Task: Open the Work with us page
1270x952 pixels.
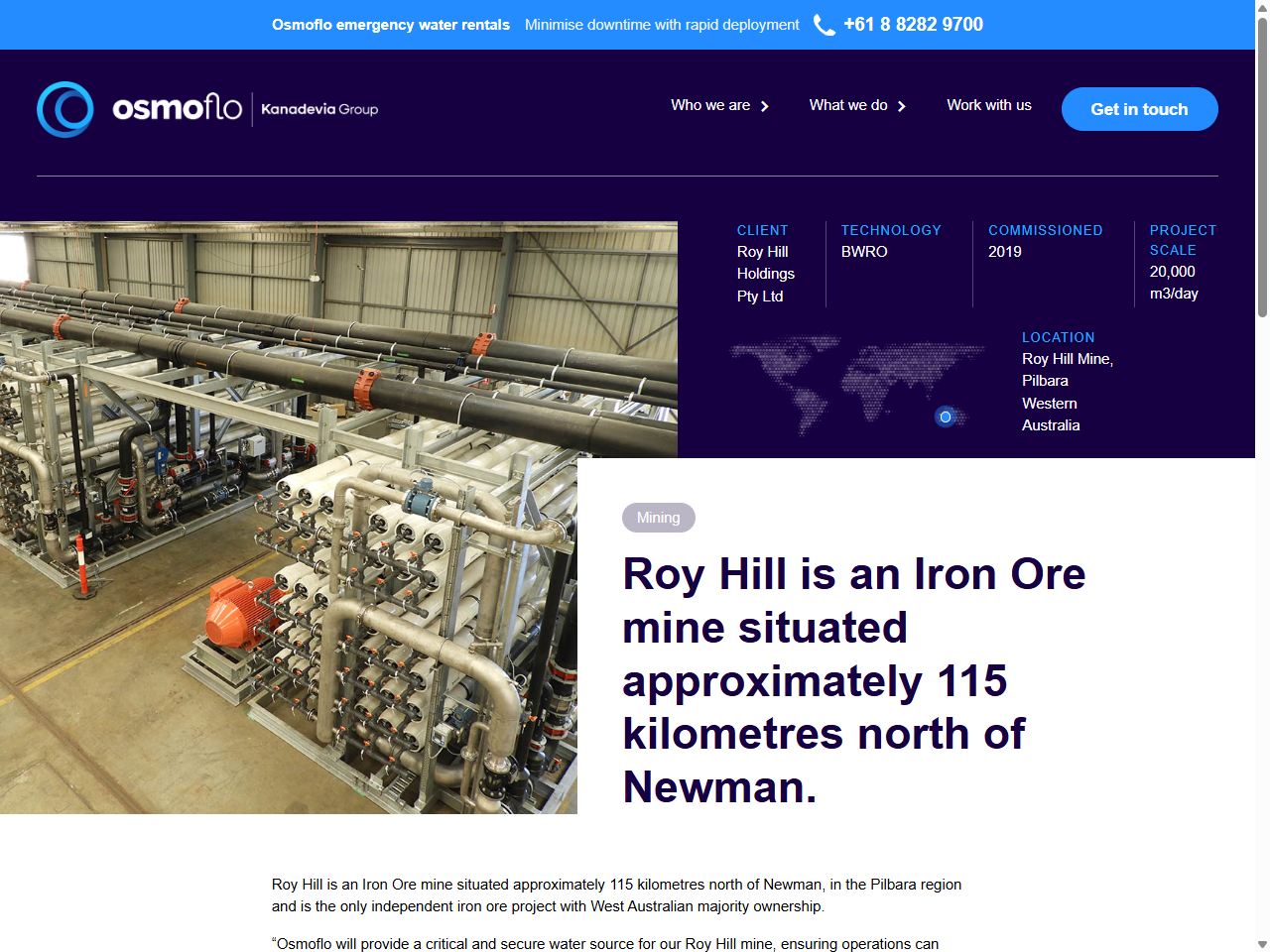Action: click(989, 105)
